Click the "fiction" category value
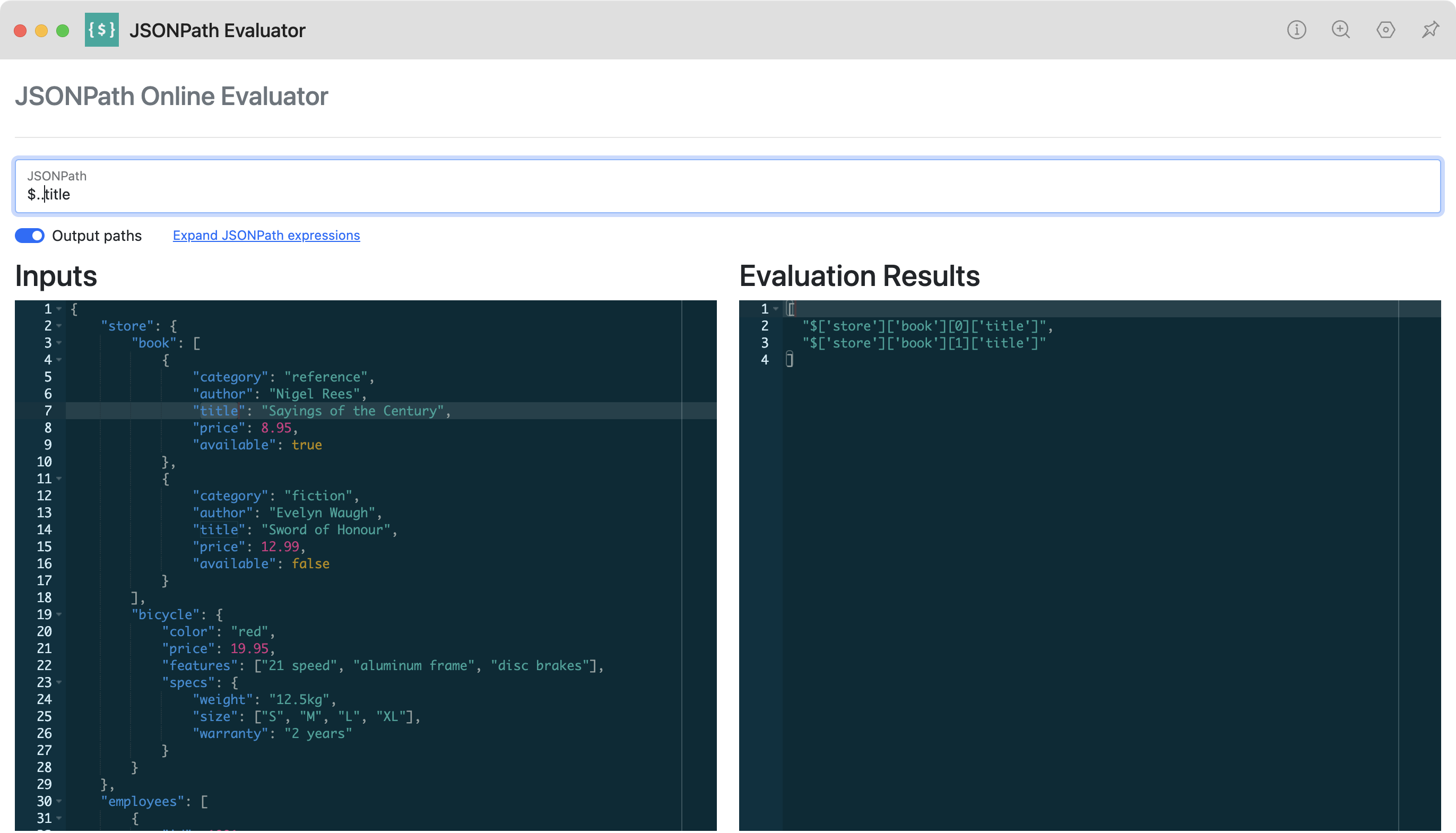Screen dimensions: 1456x833 [318, 496]
